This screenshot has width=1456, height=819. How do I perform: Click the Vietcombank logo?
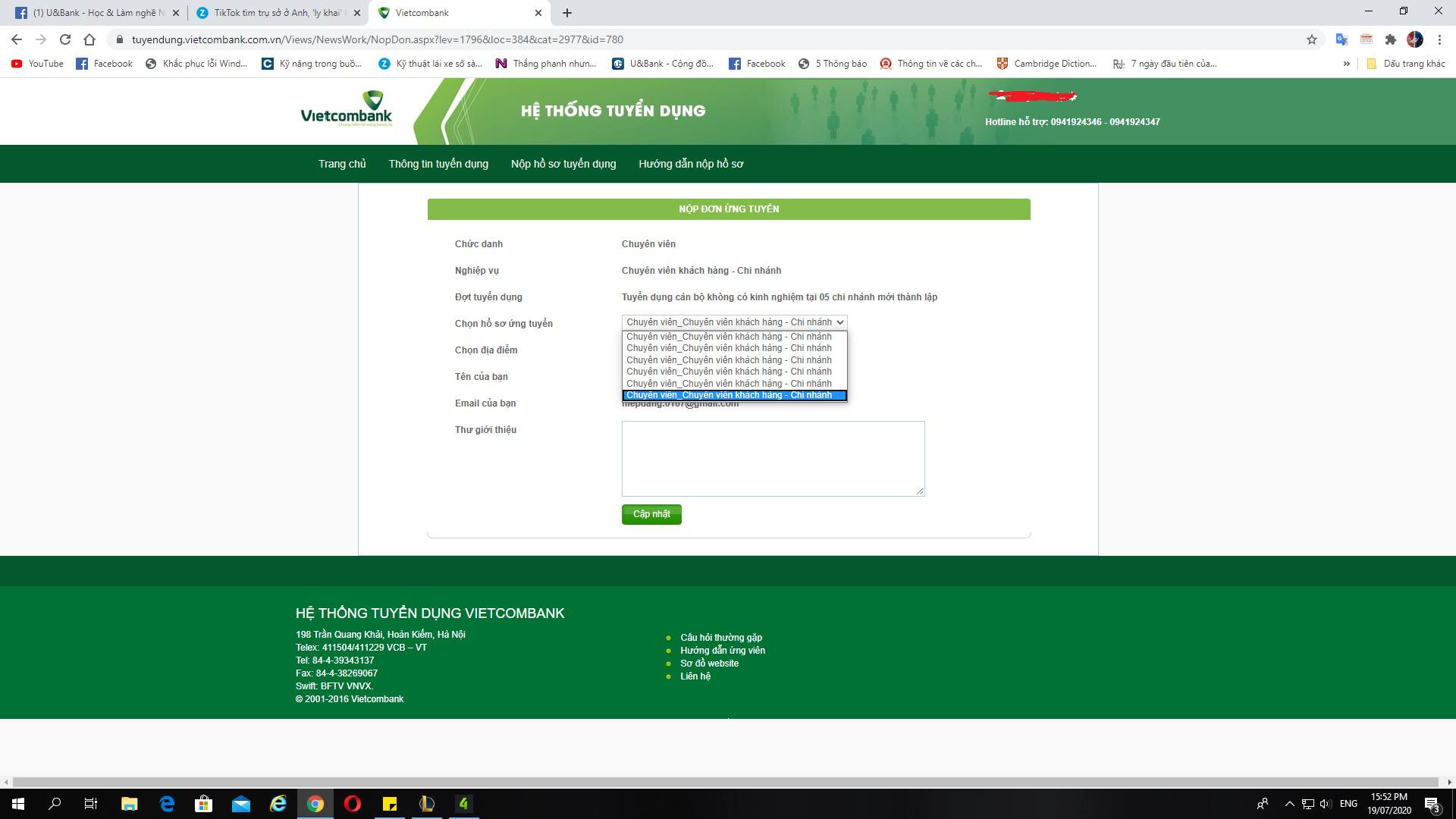347,109
